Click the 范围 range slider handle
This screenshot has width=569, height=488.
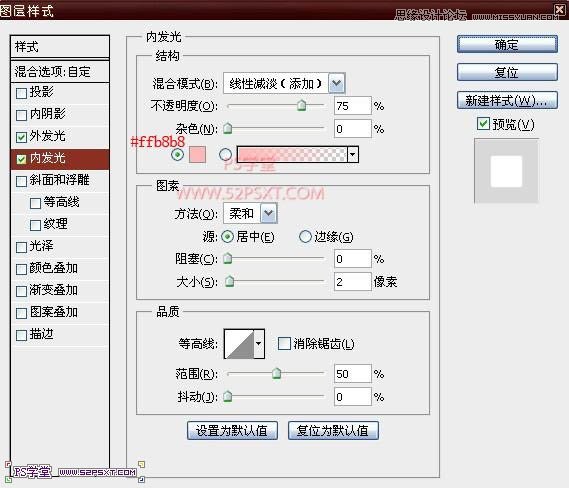coord(277,373)
